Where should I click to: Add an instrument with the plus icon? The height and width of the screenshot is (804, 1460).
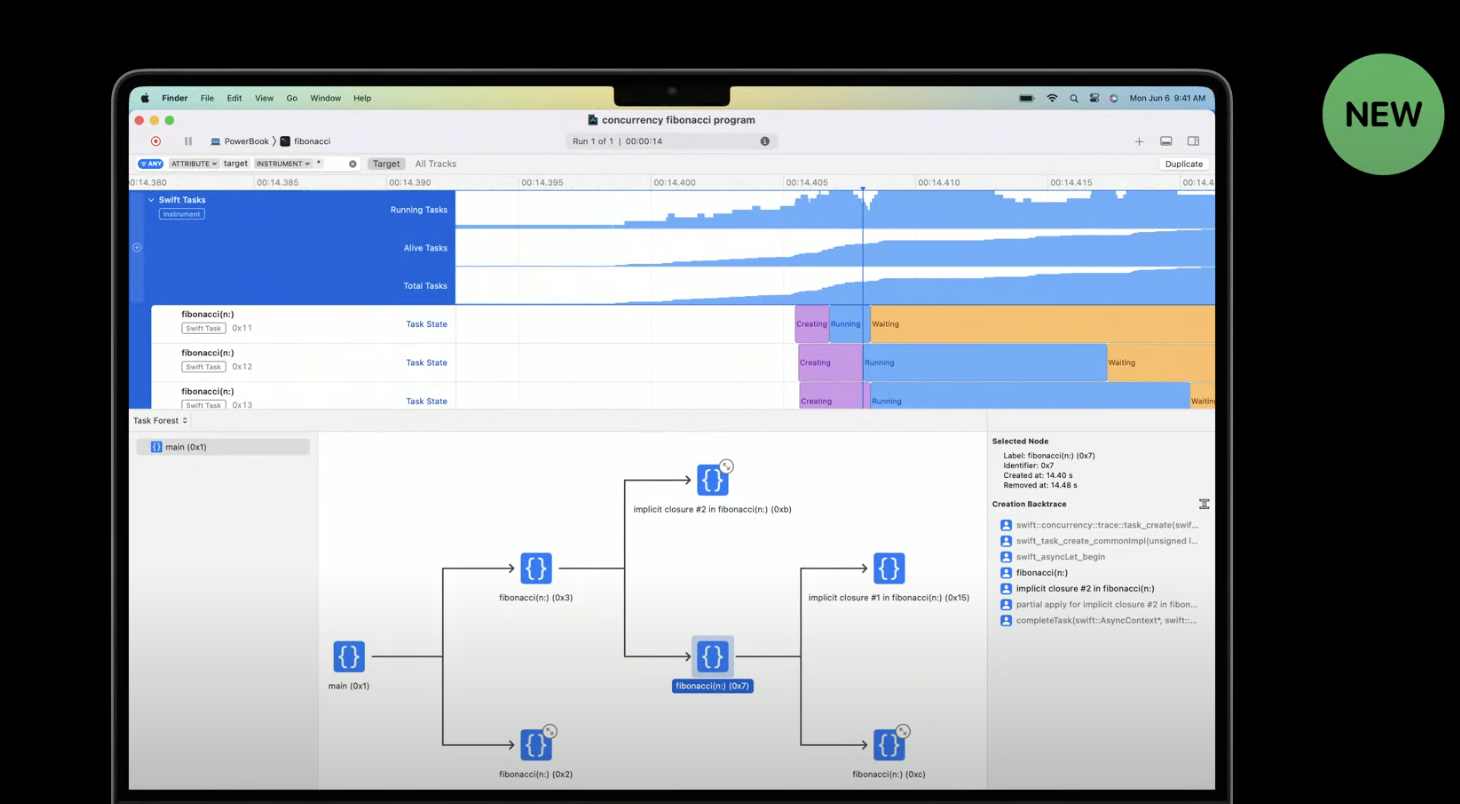pyautogui.click(x=1139, y=141)
